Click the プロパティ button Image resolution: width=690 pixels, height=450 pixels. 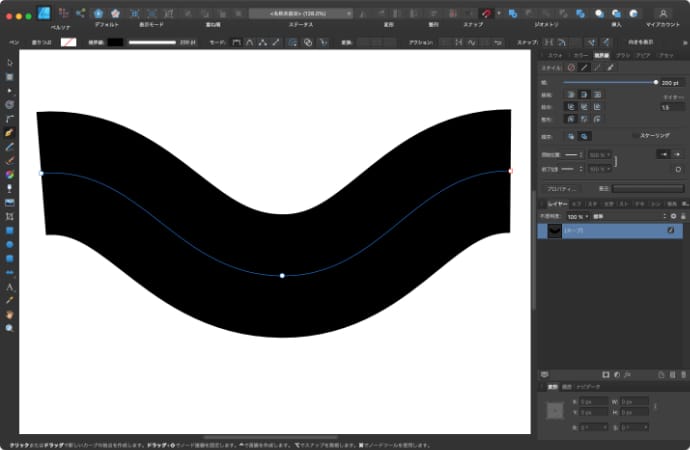(x=560, y=188)
